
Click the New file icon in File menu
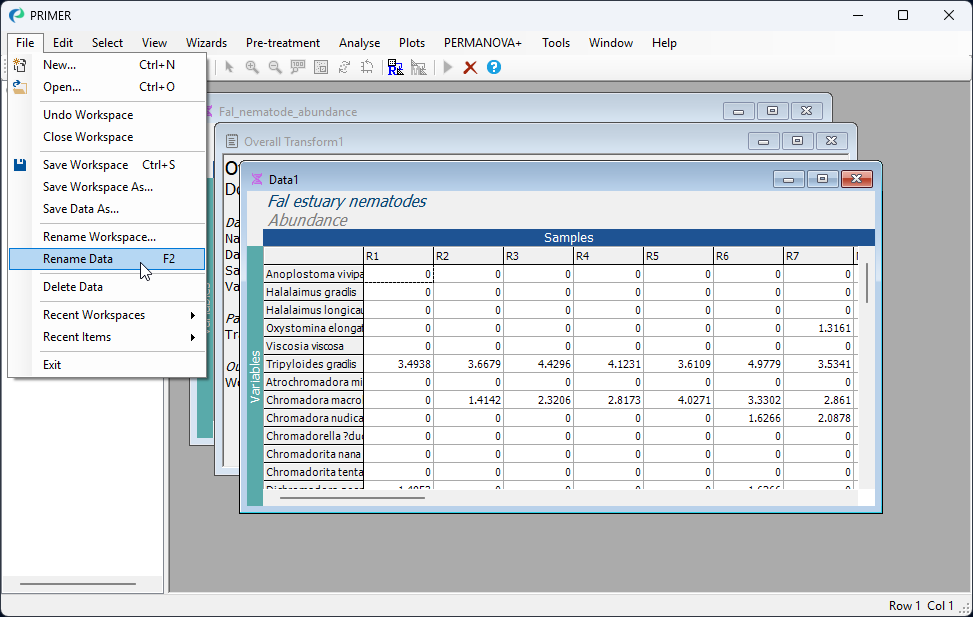click(x=20, y=65)
